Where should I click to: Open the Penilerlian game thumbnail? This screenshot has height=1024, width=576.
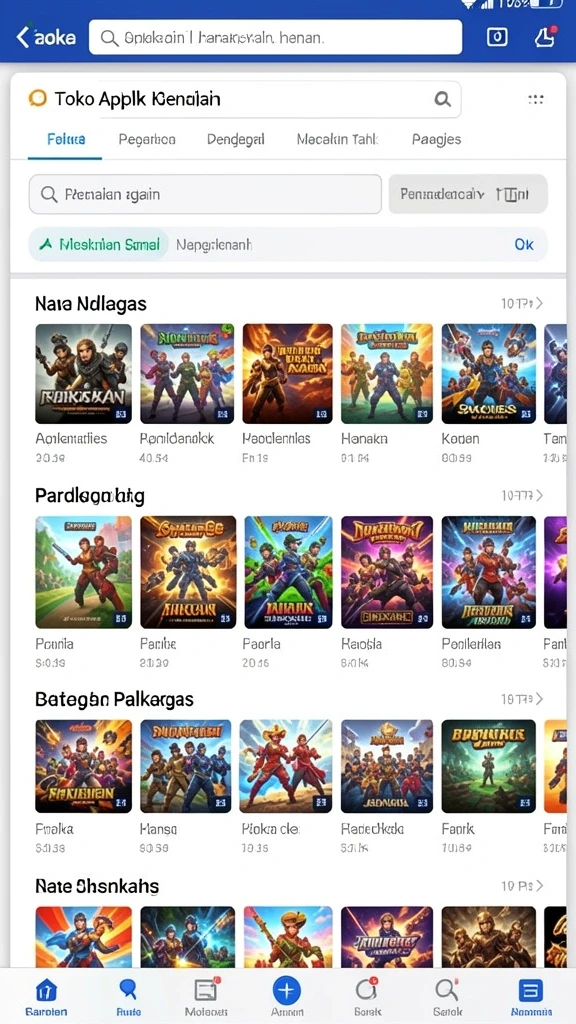488,572
